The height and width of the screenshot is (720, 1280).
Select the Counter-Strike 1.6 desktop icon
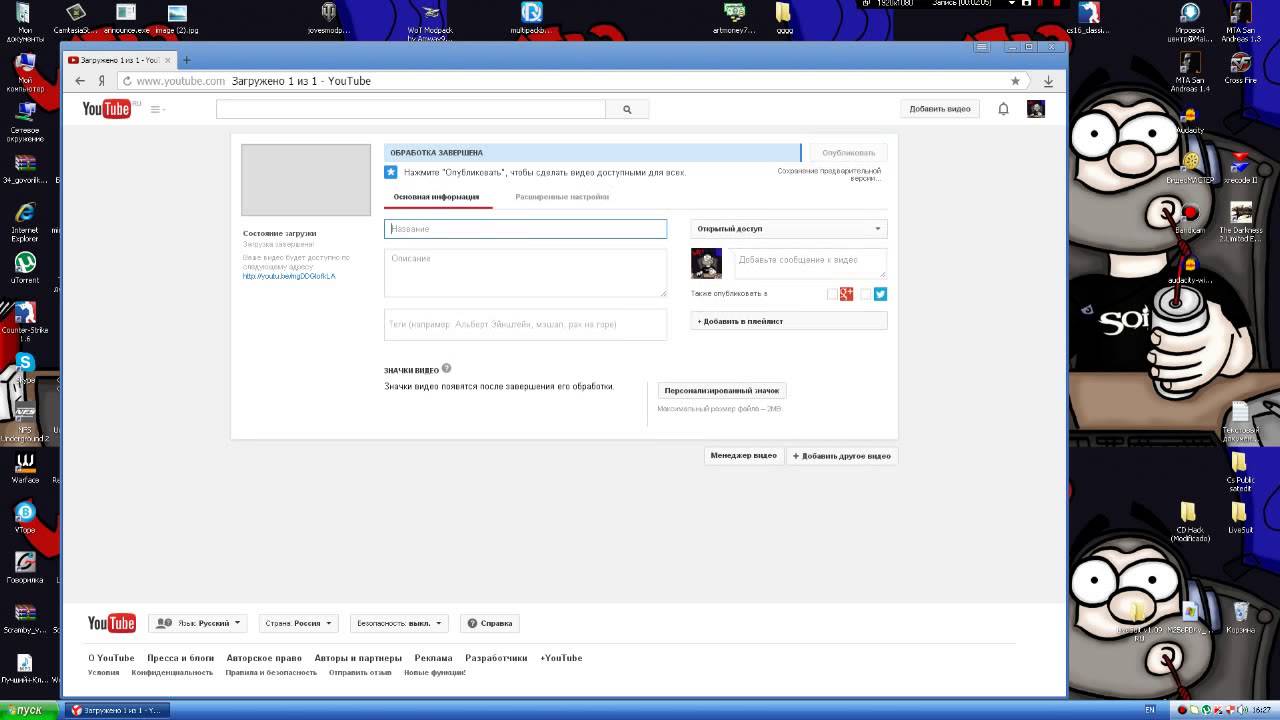tap(25, 322)
